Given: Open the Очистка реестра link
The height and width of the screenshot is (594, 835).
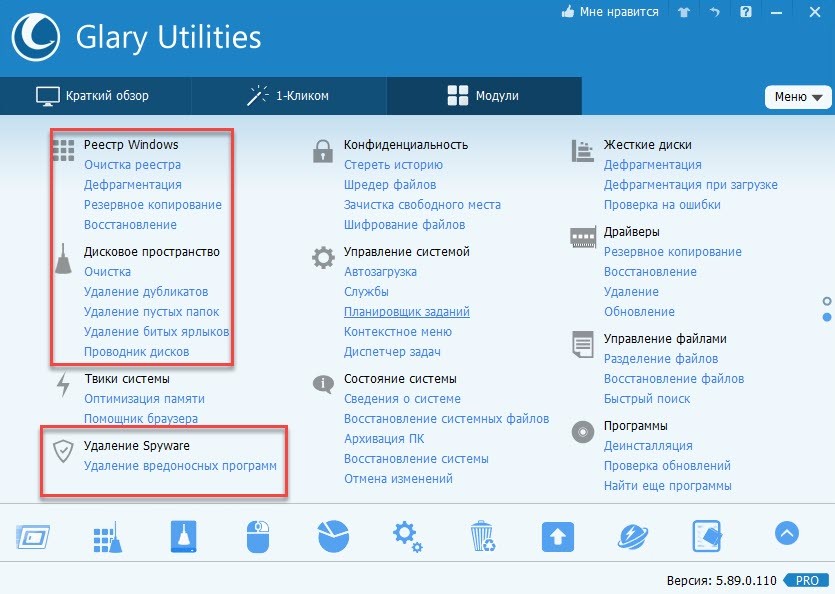Looking at the screenshot, I should pos(132,165).
